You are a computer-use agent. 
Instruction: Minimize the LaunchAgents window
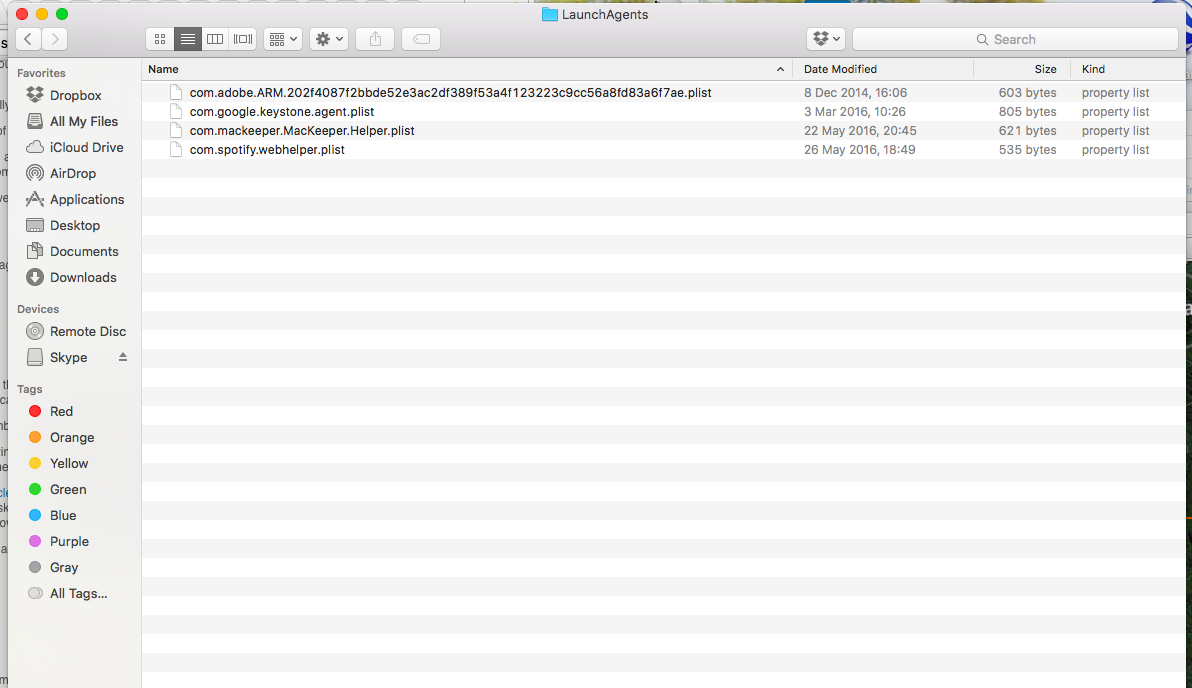42,14
